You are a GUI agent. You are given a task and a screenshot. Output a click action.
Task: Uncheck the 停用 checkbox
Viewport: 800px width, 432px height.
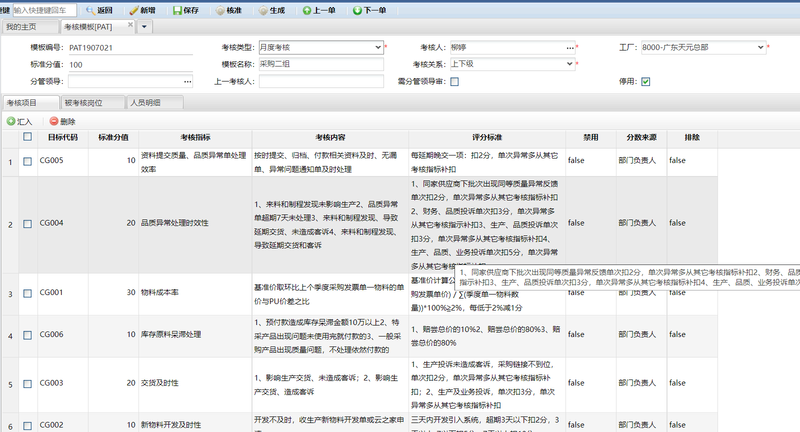645,81
